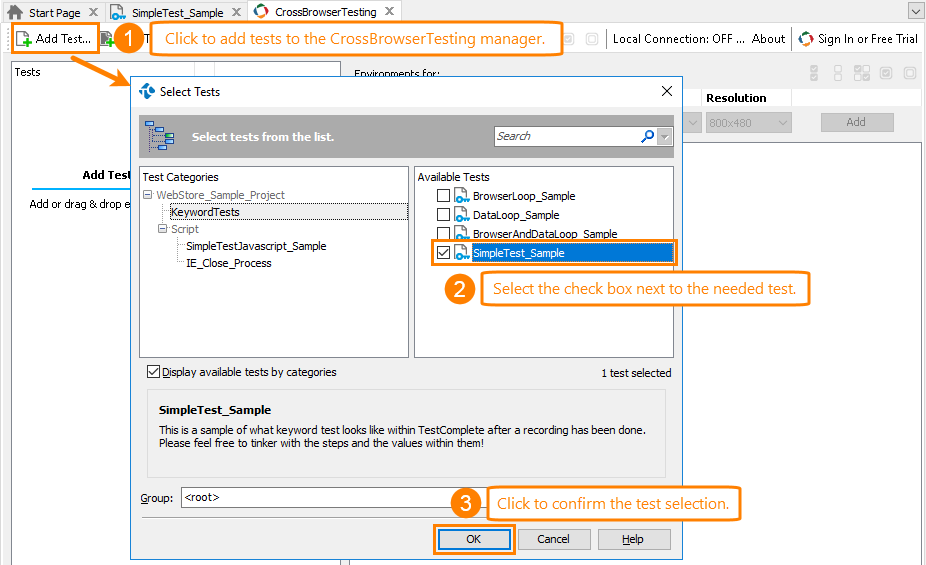Viewport: 926px width, 565px height.
Task: Click the rightmost empty-square icon in Environments toolbar
Action: click(909, 73)
